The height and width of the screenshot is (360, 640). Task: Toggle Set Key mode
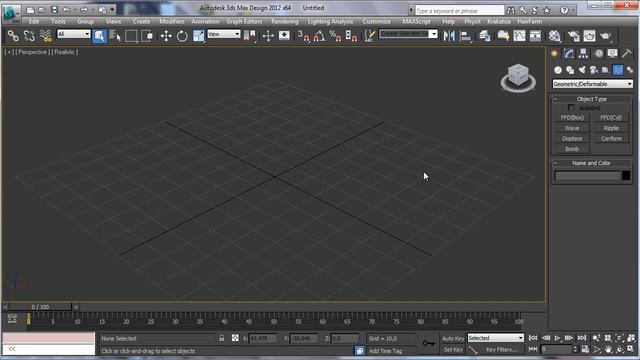(x=453, y=350)
